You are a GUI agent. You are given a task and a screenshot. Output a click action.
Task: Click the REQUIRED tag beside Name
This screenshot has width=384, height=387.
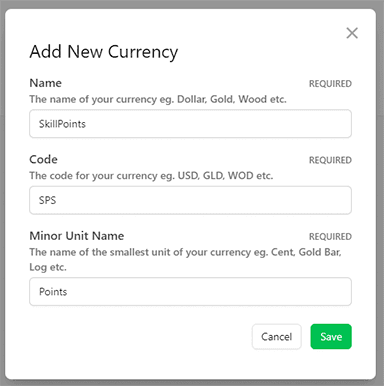pos(330,84)
